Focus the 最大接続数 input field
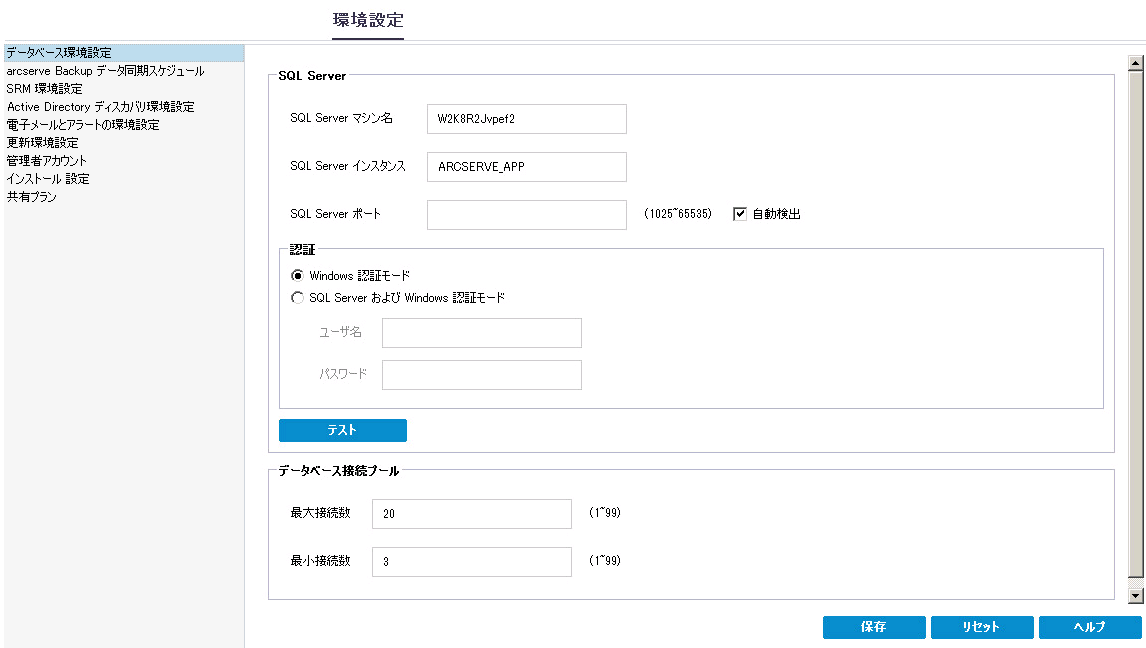1146x648 pixels. point(471,514)
